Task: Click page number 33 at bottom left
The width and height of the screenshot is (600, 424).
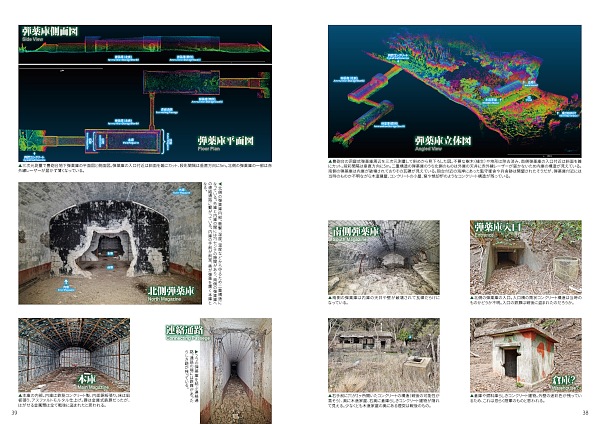Action: point(15,412)
